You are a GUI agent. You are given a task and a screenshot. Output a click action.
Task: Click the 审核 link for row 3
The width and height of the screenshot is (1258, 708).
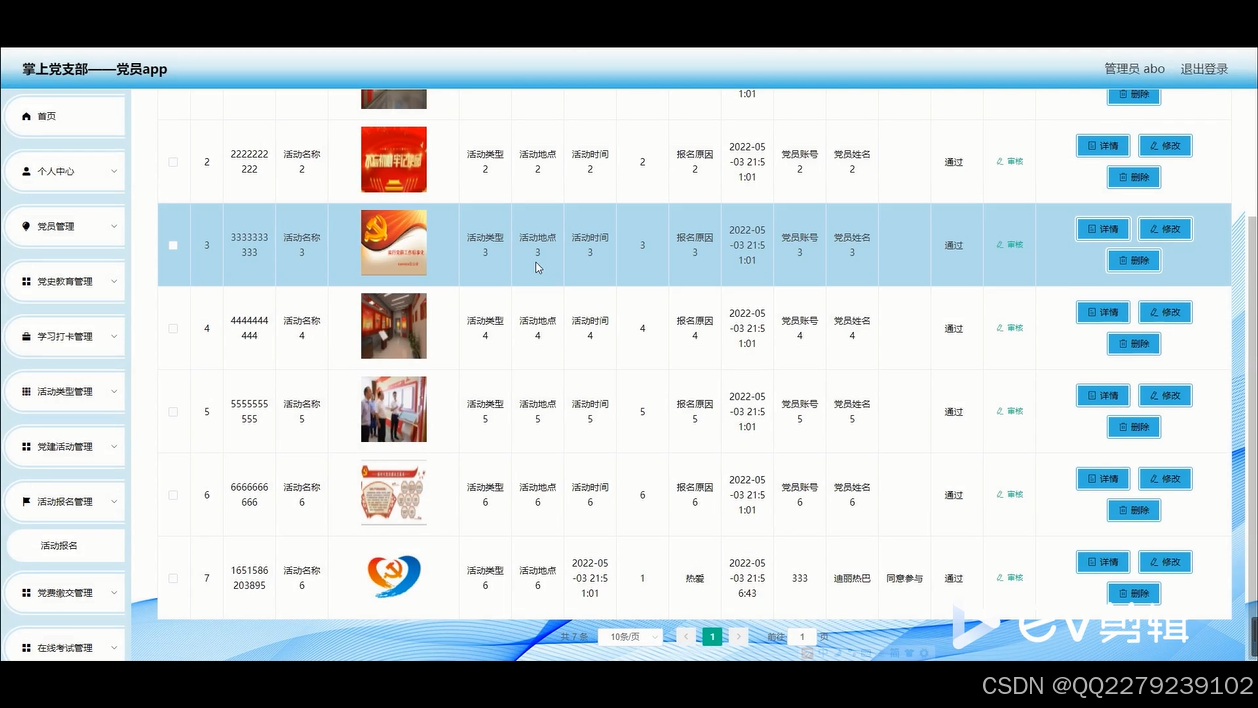(x=1009, y=244)
